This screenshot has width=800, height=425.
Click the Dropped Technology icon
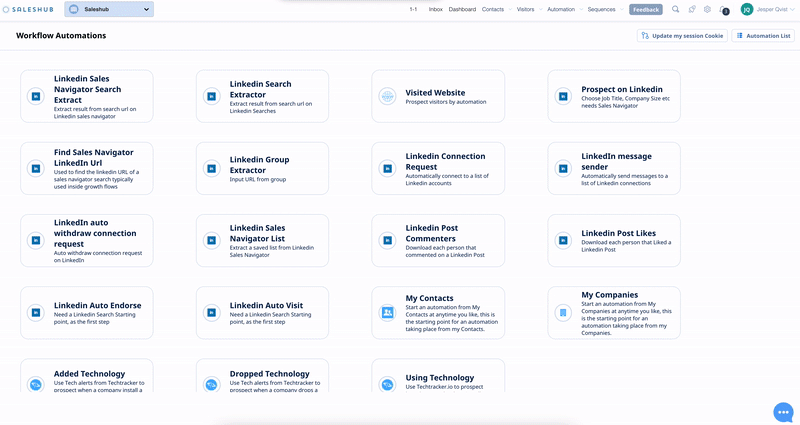212,384
